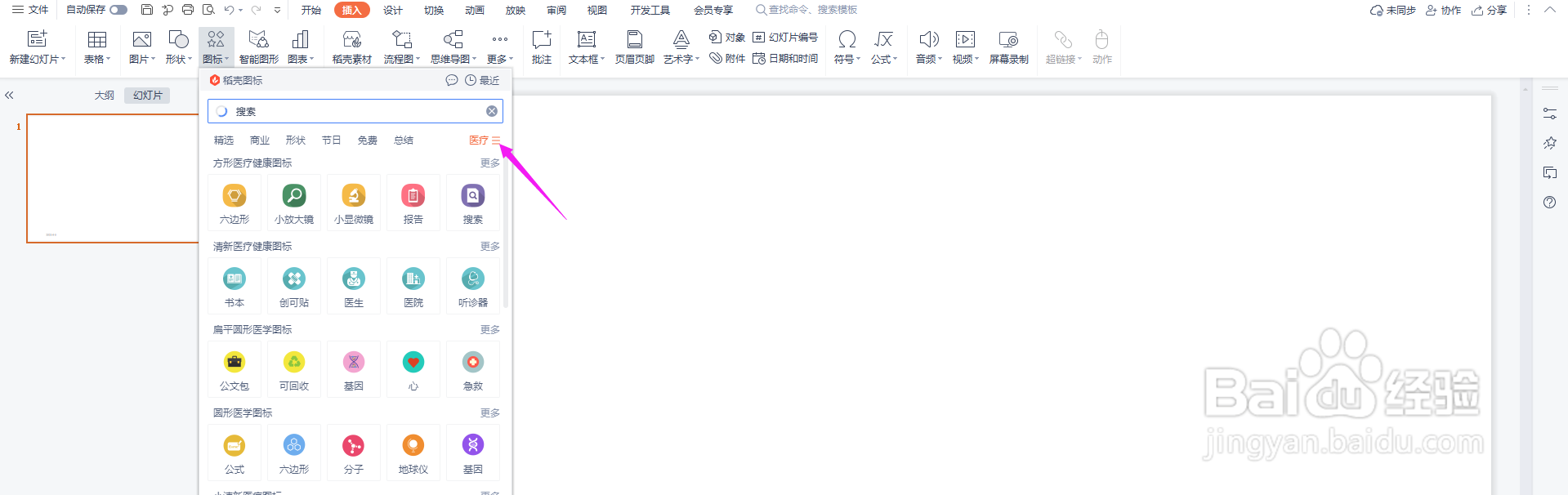Screen dimensions: 1568x495
Task: Open the 思维导图 mind map dropdown
Action: pos(453,47)
